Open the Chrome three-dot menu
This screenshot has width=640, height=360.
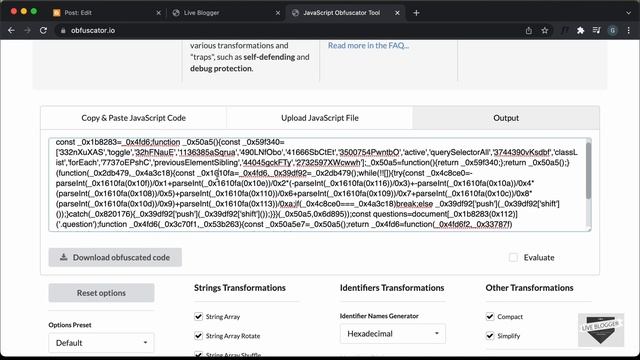coord(629,31)
